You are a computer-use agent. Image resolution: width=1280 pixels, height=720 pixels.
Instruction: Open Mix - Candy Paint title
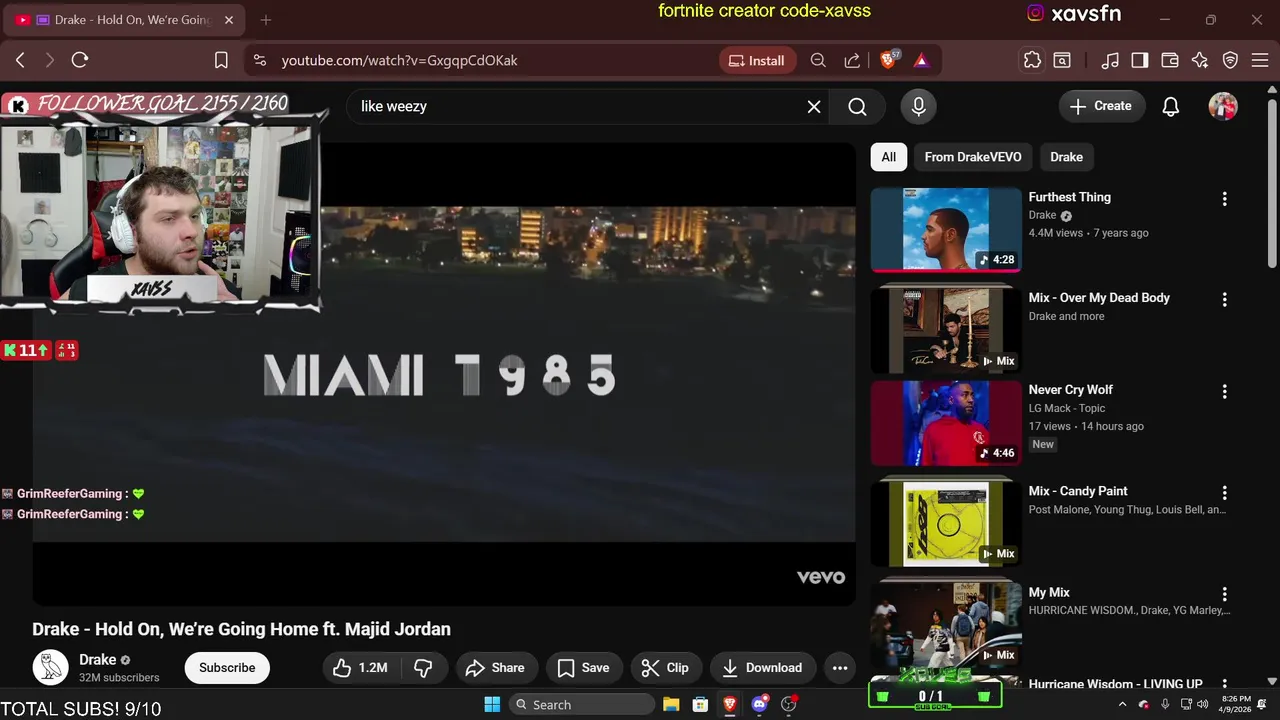tap(1078, 491)
